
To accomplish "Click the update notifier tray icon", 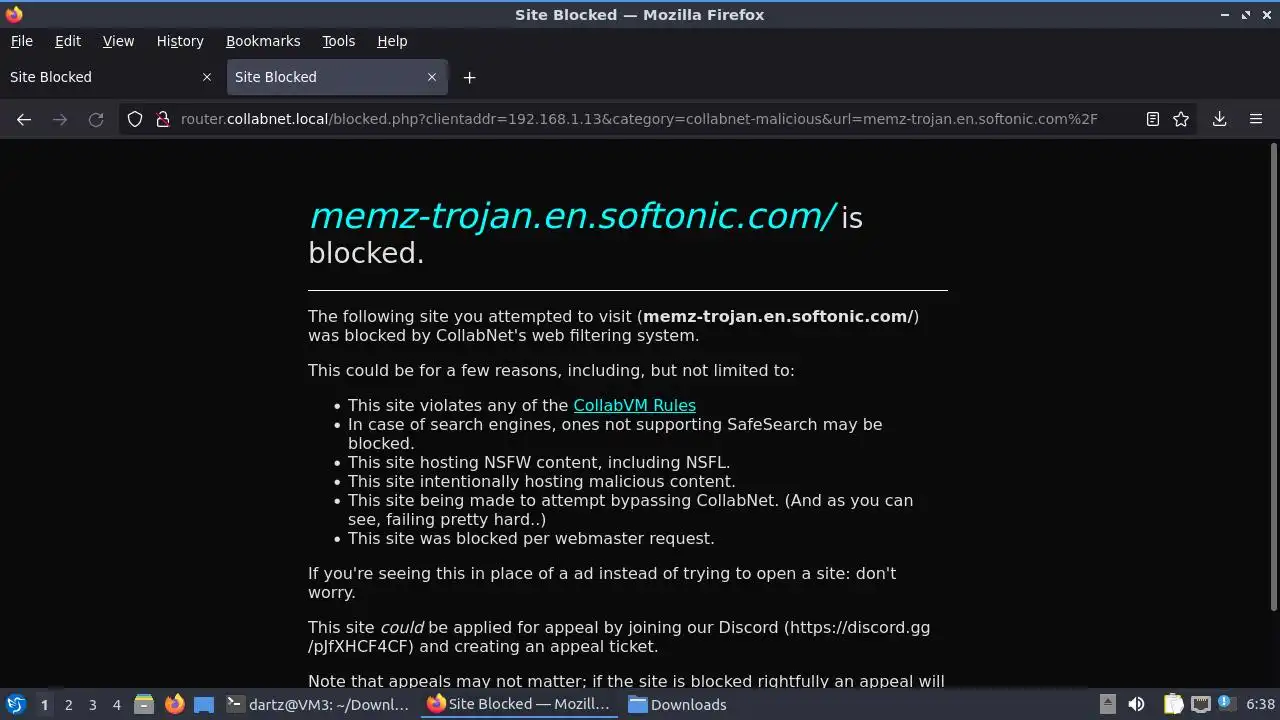I will click(1227, 704).
